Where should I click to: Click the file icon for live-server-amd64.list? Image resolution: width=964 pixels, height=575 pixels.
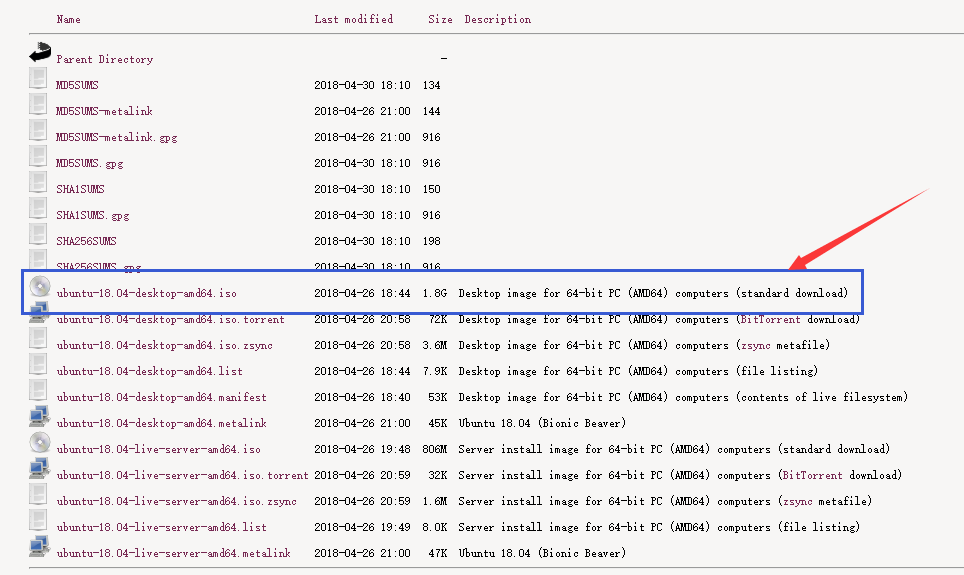[38, 520]
